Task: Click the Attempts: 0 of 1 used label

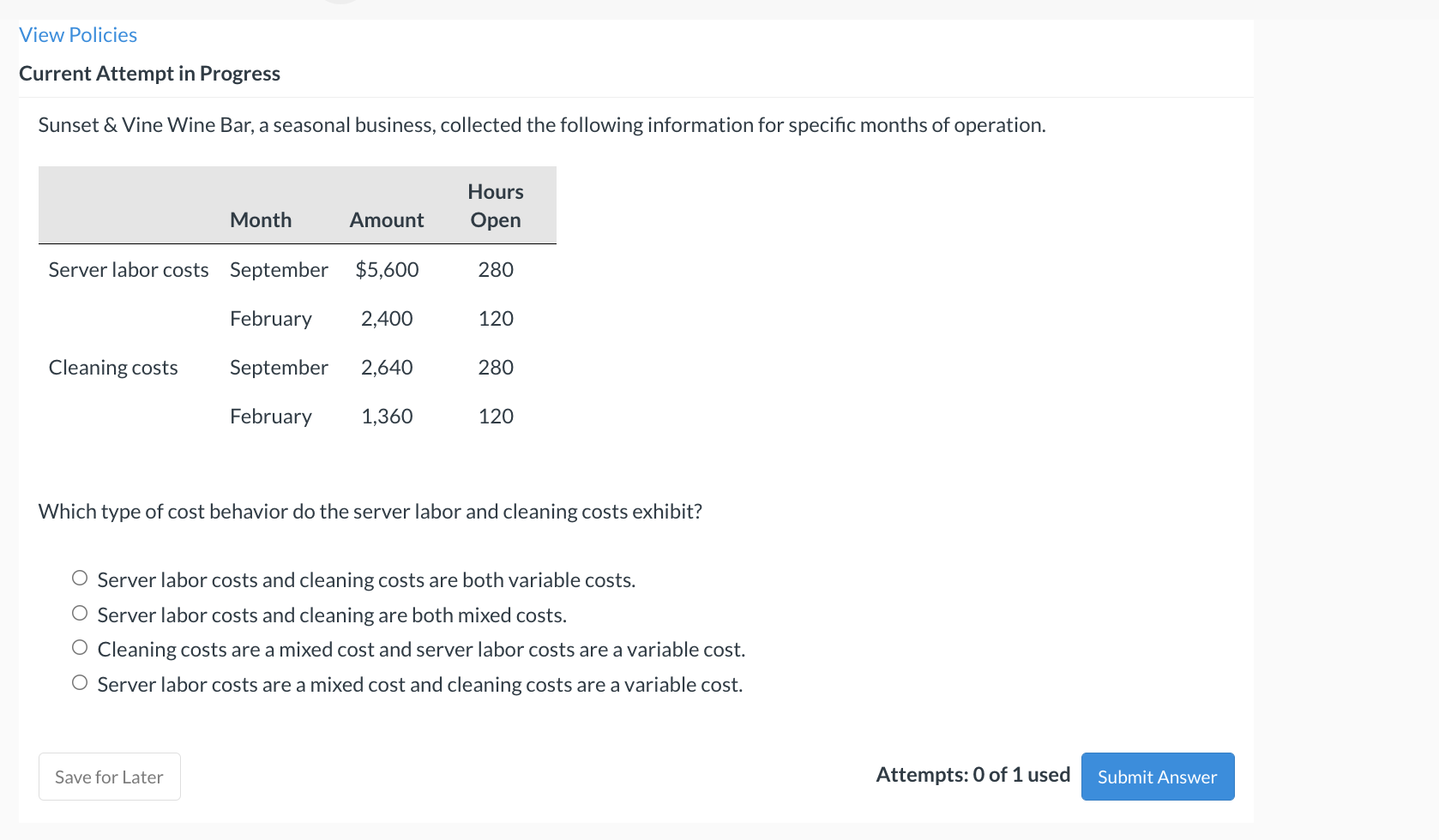Action: click(x=972, y=774)
